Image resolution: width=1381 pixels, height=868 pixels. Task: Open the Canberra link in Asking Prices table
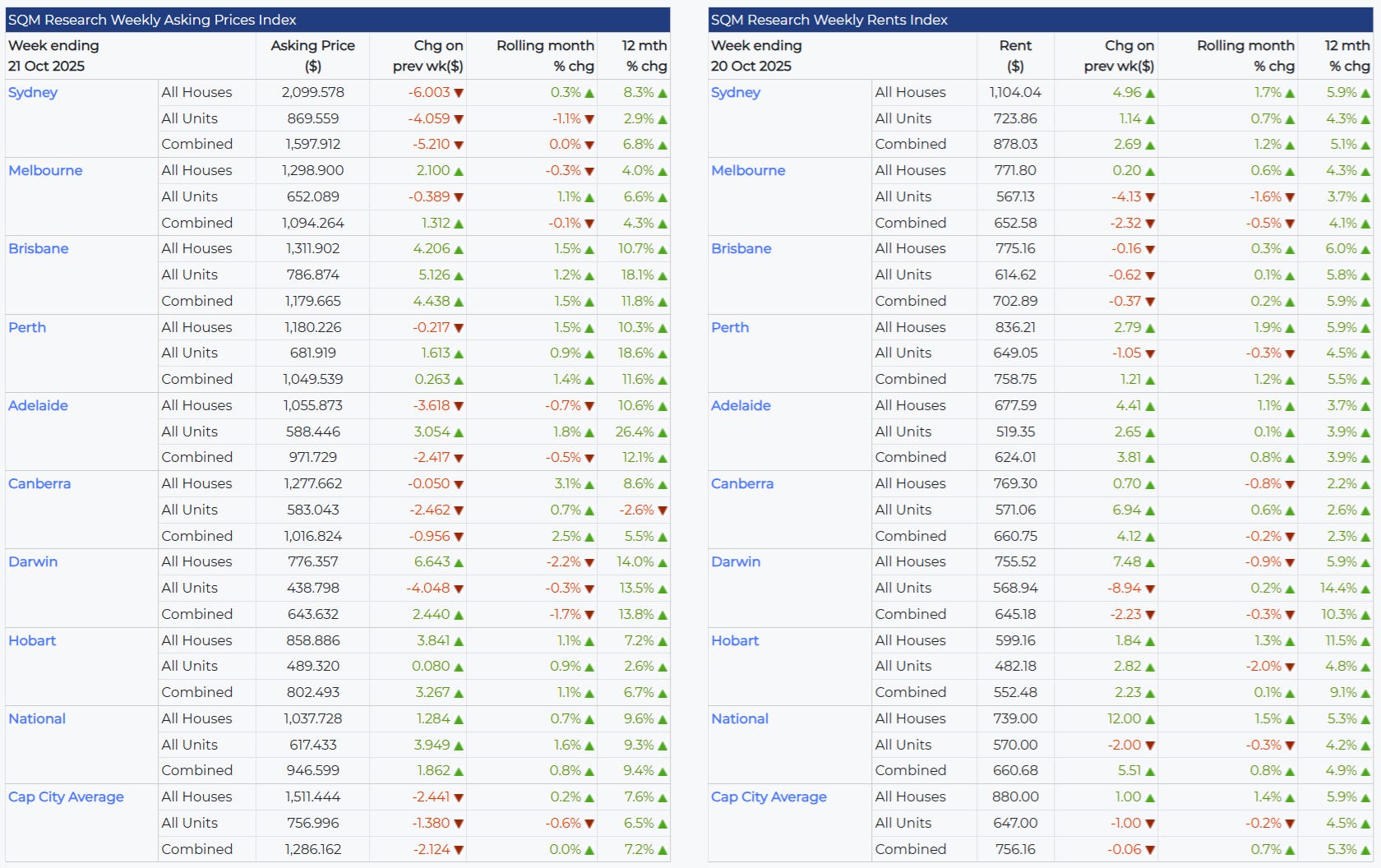(x=39, y=483)
